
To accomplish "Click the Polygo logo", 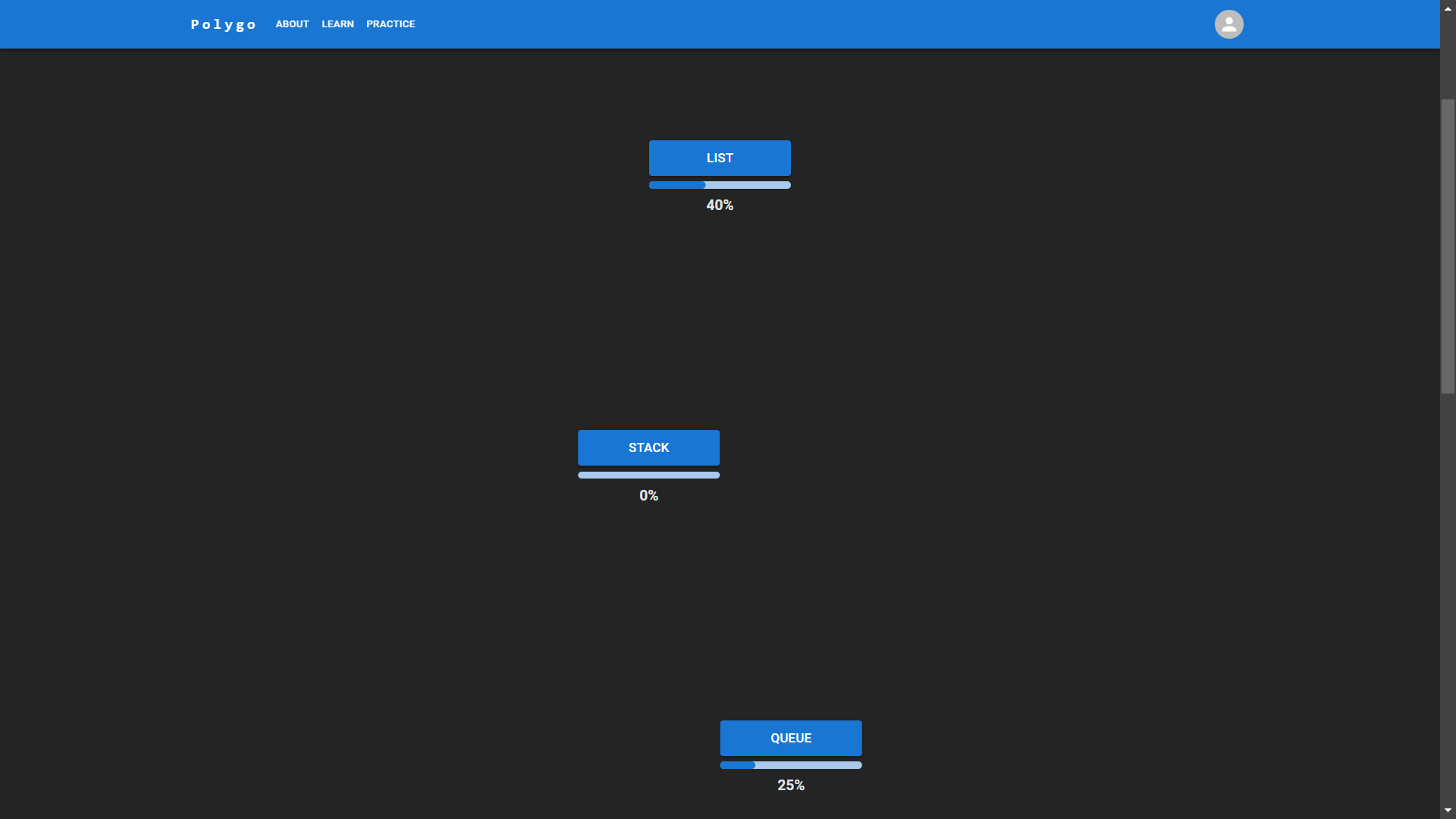I will point(223,24).
